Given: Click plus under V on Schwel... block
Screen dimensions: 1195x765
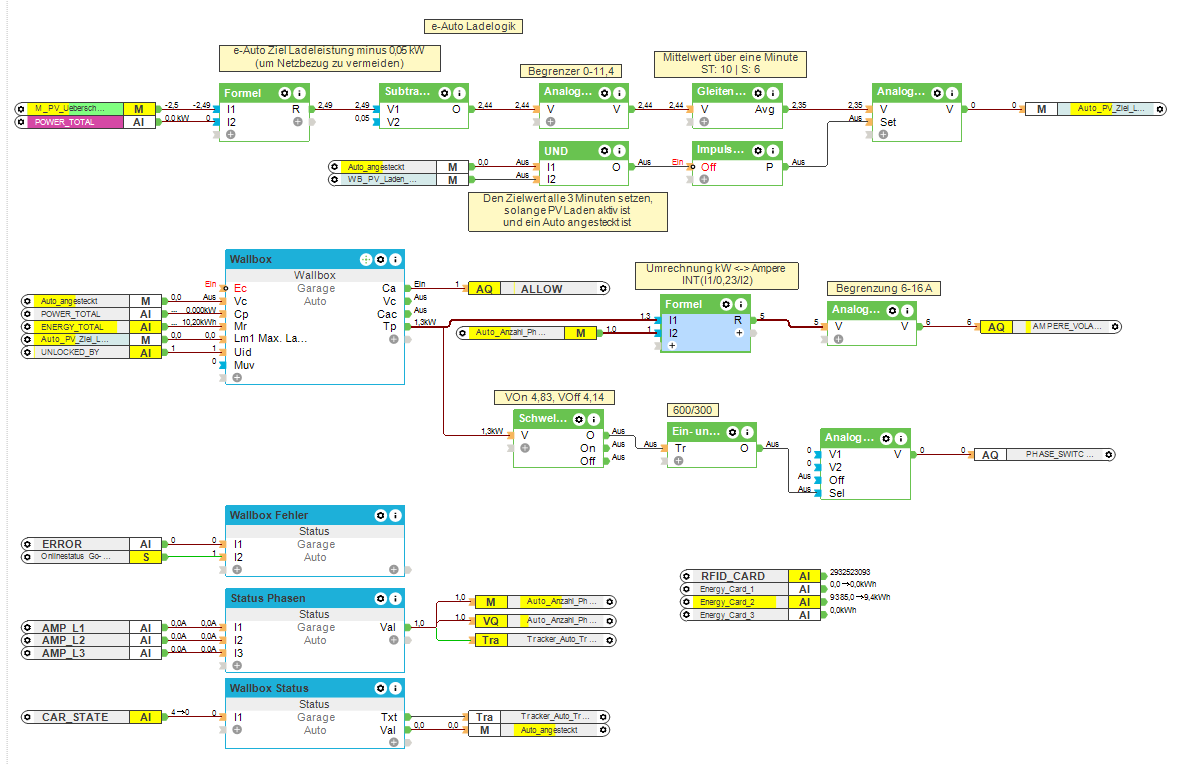Looking at the screenshot, I should click(525, 448).
